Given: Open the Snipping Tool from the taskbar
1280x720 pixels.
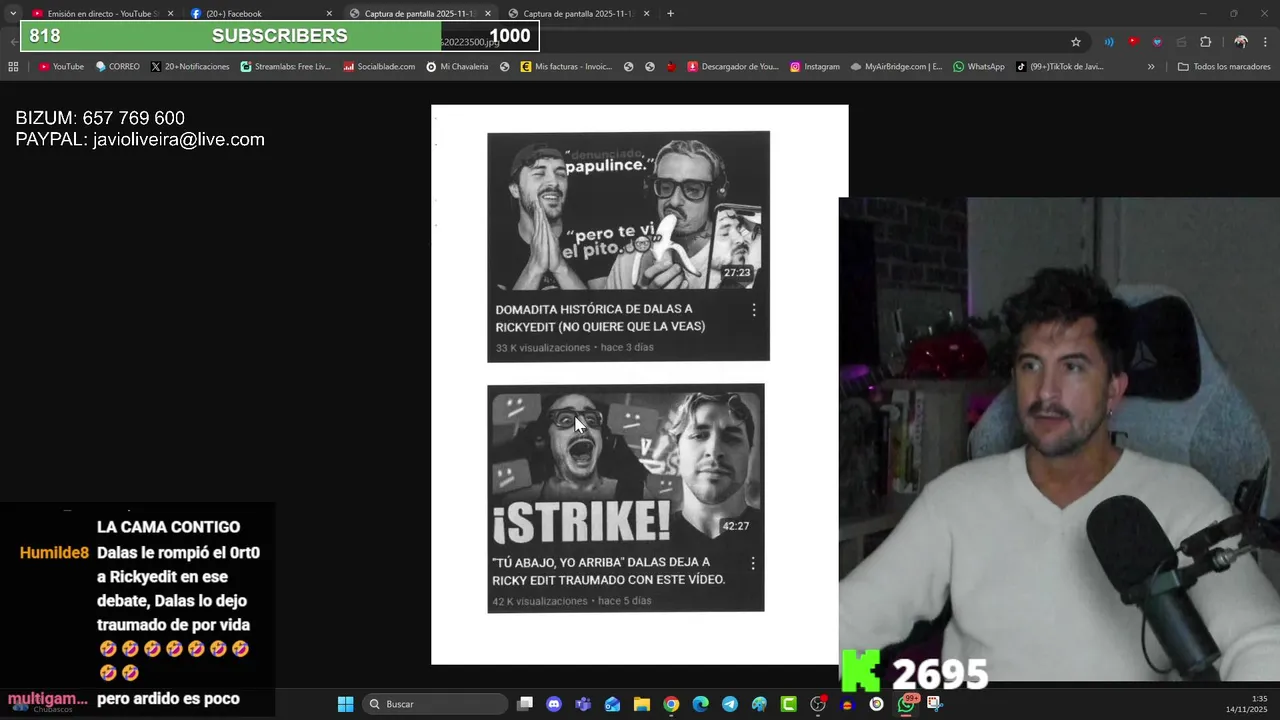Looking at the screenshot, I should pos(934,704).
